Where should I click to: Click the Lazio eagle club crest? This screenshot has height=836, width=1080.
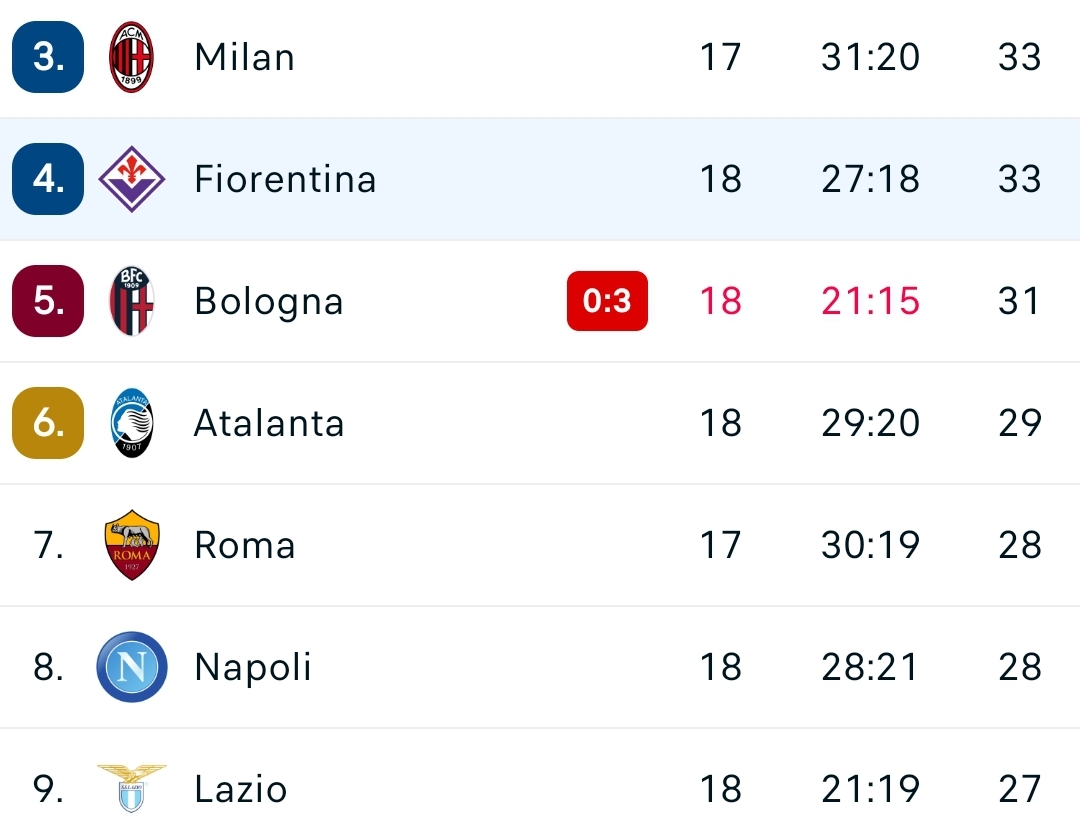131,789
